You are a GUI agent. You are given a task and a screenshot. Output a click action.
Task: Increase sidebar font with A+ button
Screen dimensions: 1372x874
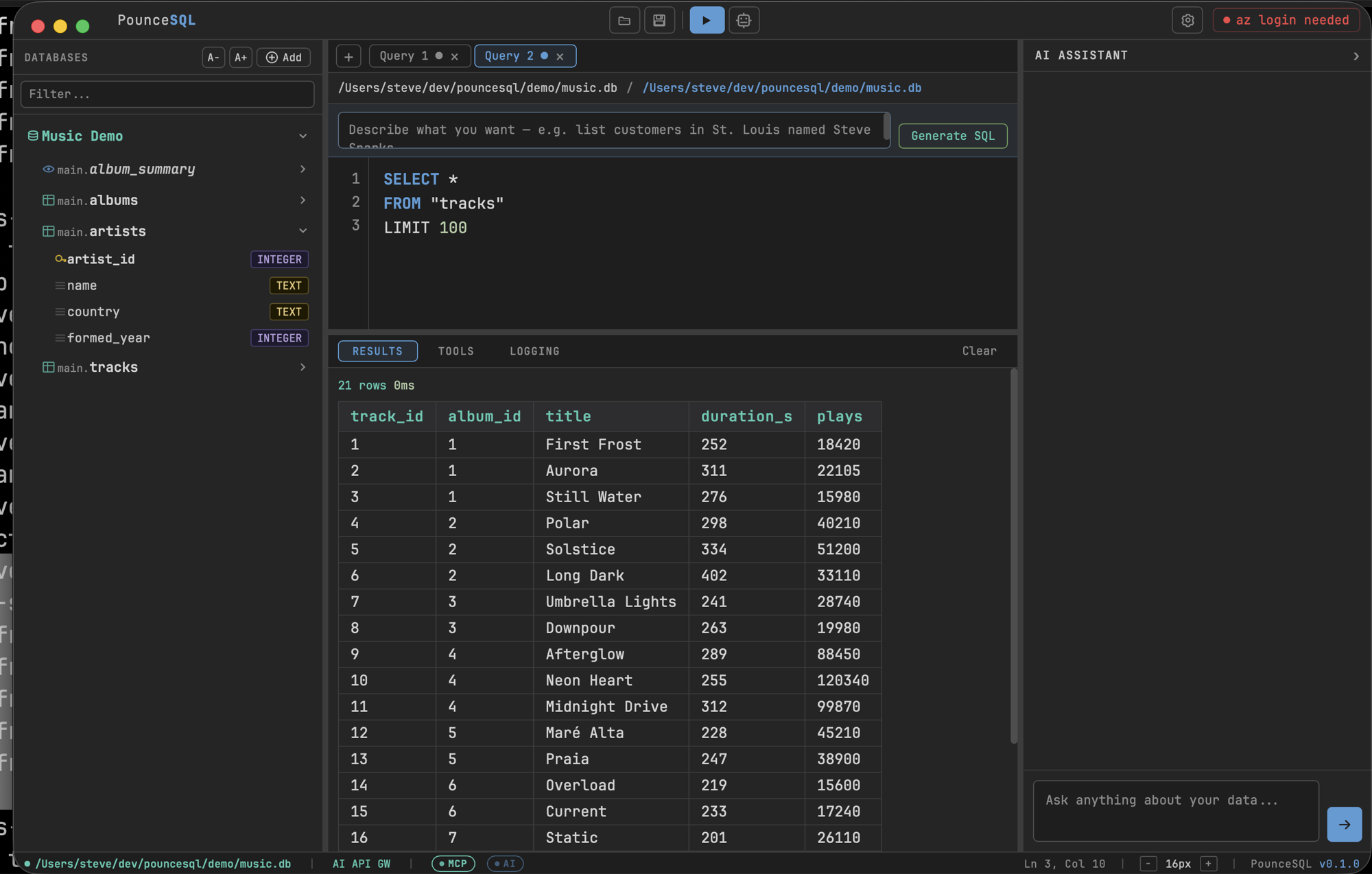tap(241, 58)
